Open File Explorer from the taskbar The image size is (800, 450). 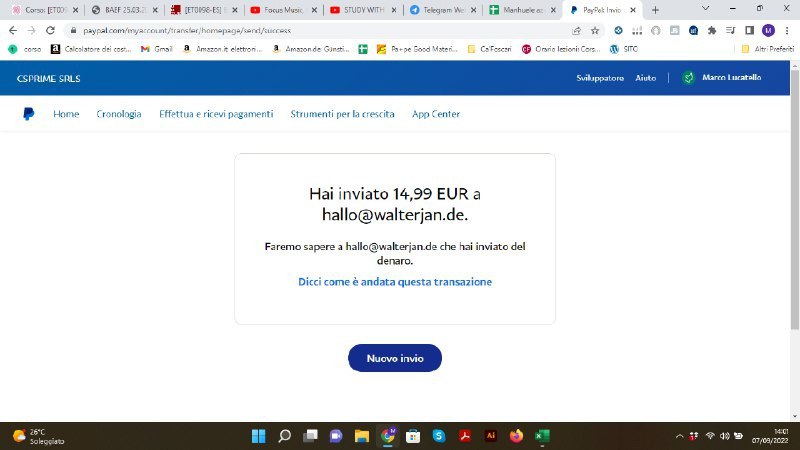(362, 436)
